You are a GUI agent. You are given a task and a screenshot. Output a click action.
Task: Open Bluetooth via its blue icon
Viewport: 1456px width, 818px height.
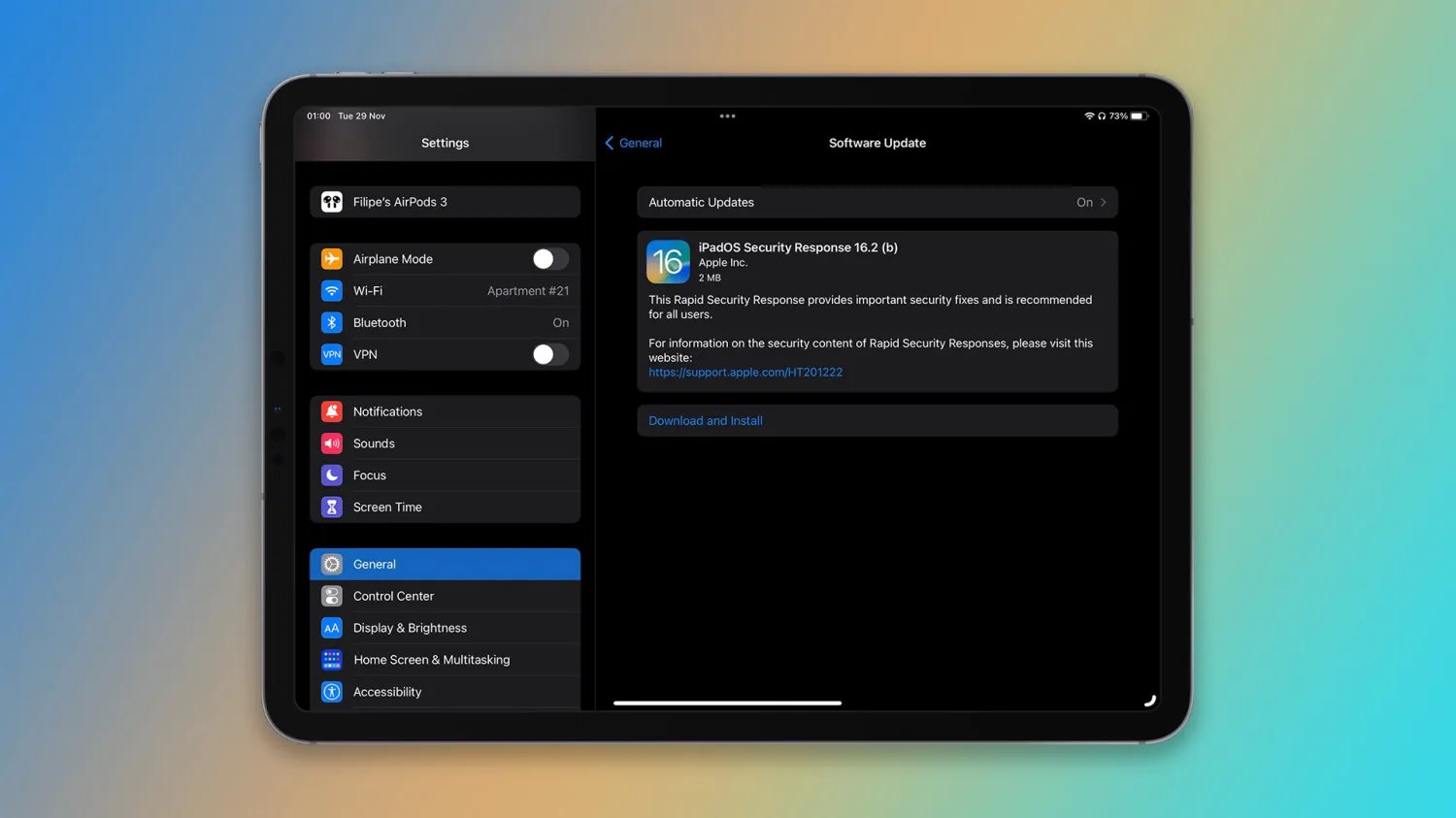tap(332, 323)
